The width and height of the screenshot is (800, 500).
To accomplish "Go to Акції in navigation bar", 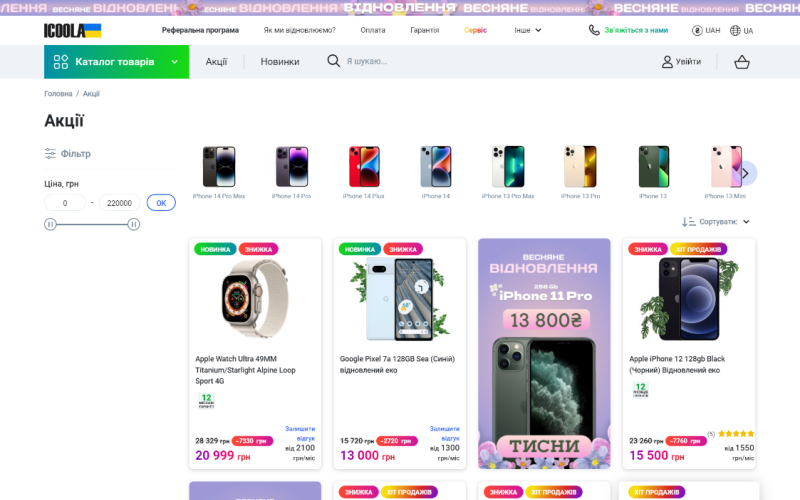I will (x=216, y=62).
